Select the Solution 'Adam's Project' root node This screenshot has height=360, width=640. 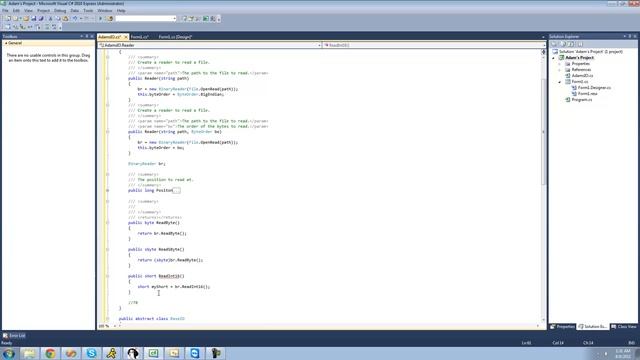(x=591, y=52)
